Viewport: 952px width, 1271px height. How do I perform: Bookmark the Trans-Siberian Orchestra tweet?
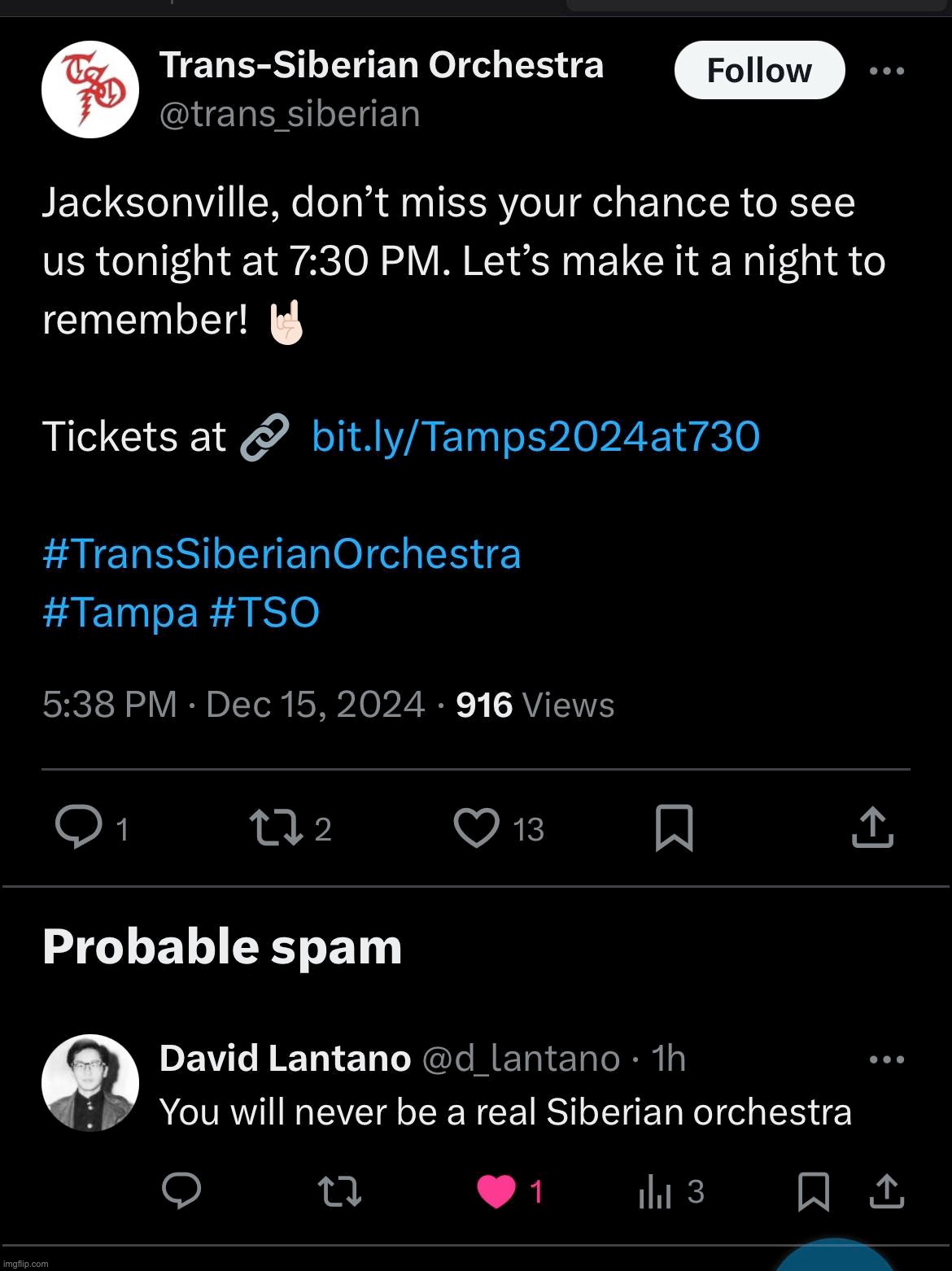[675, 828]
